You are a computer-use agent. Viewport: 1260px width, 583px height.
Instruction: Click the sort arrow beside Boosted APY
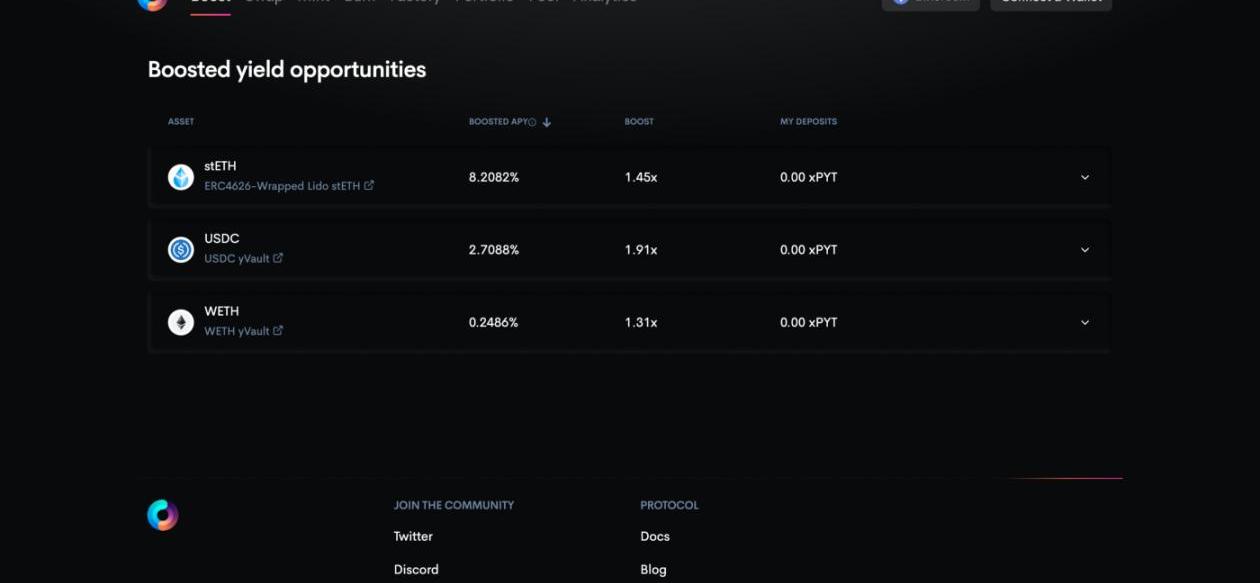[547, 122]
